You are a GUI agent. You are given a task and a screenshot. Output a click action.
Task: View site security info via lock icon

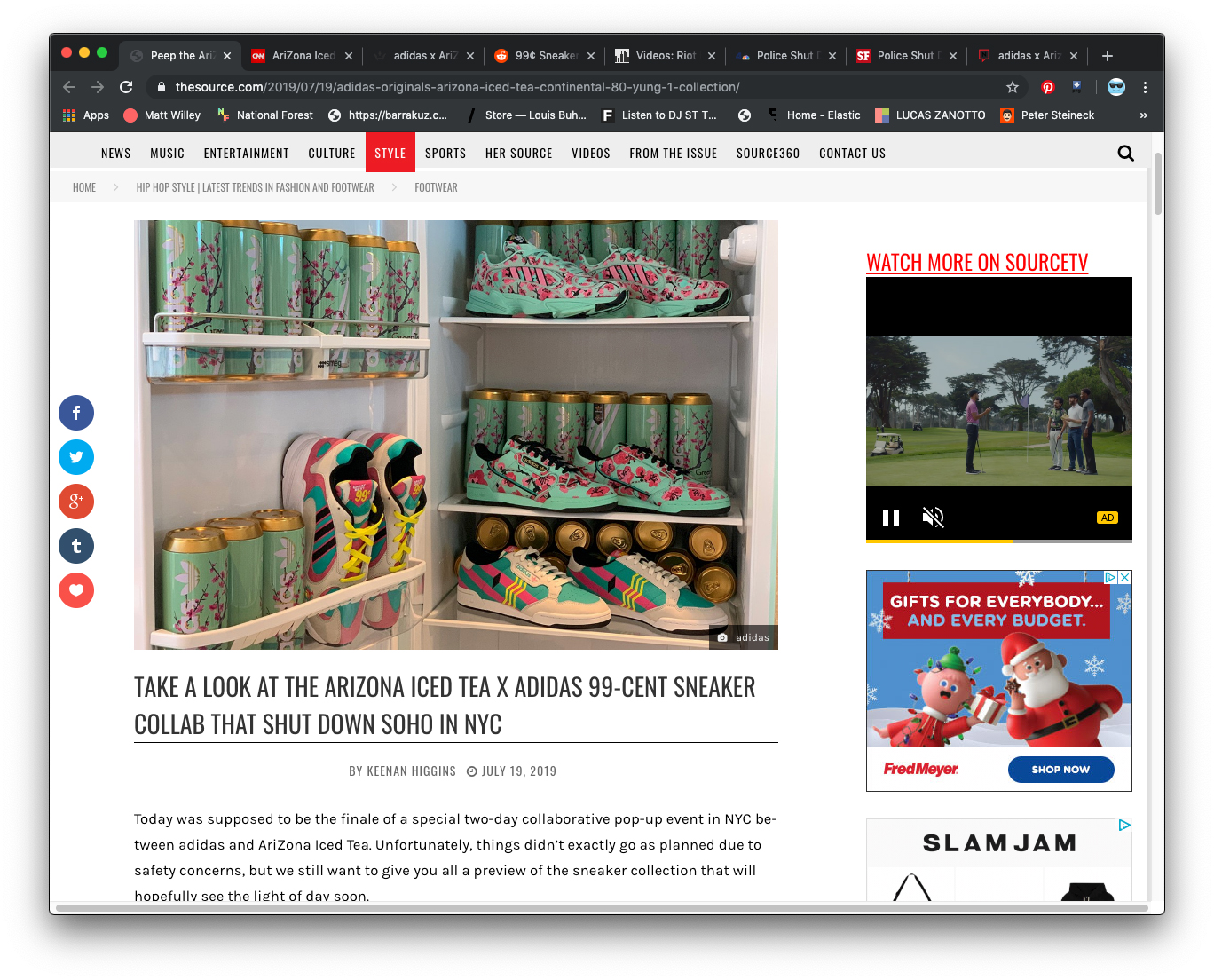[x=161, y=87]
